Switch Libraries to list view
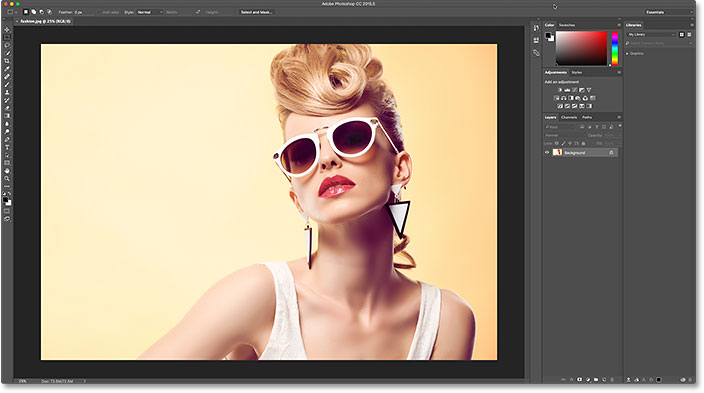Viewport: 704px width, 393px height. 689,35
